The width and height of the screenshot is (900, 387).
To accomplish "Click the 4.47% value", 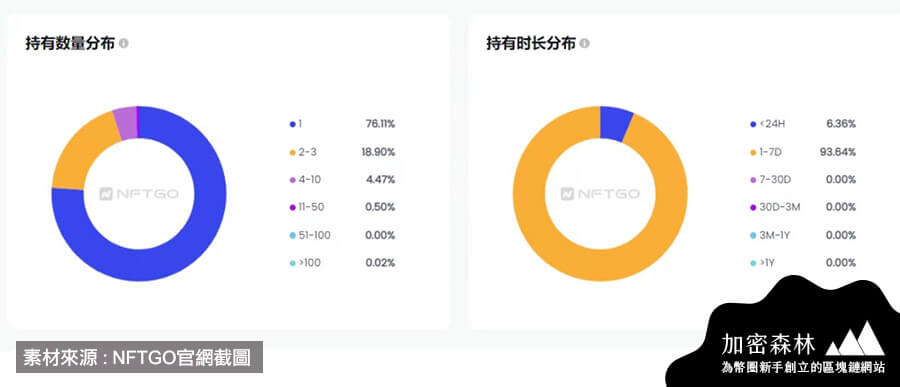I will click(381, 180).
